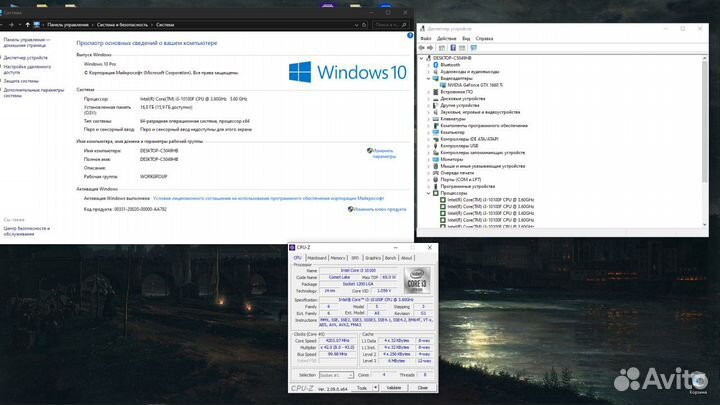The width and height of the screenshot is (720, 405).
Task: Expand Дисковые устройства category
Action: point(428,99)
